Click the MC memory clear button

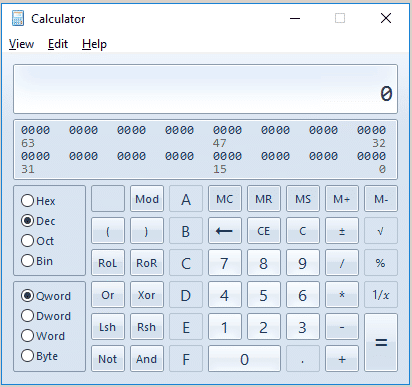pyautogui.click(x=225, y=199)
